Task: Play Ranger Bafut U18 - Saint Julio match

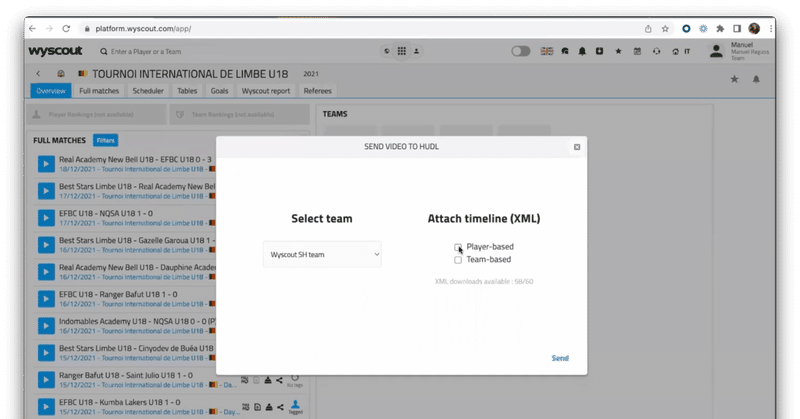Action: pos(46,380)
